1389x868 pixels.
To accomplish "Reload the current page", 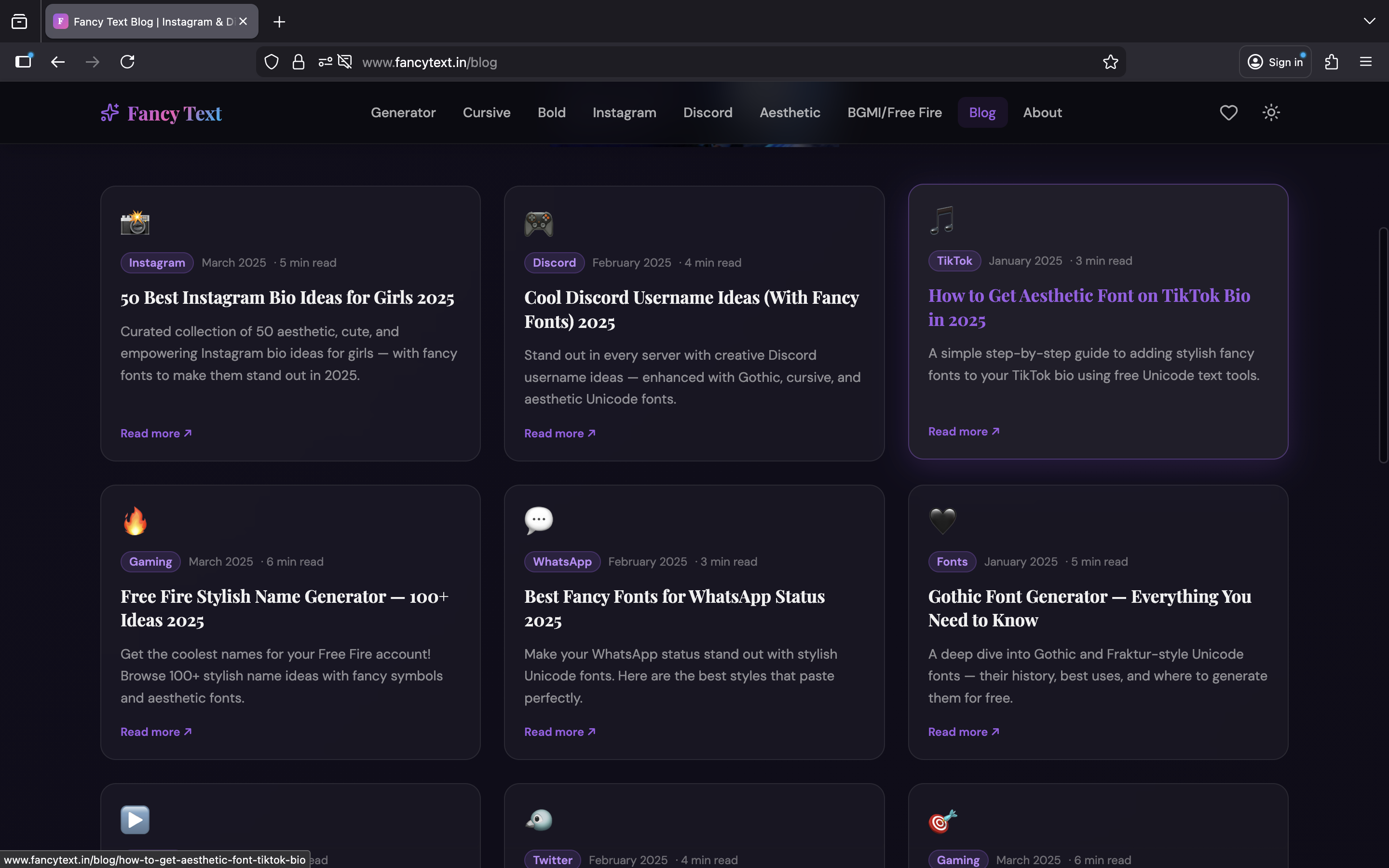I will coord(127,62).
